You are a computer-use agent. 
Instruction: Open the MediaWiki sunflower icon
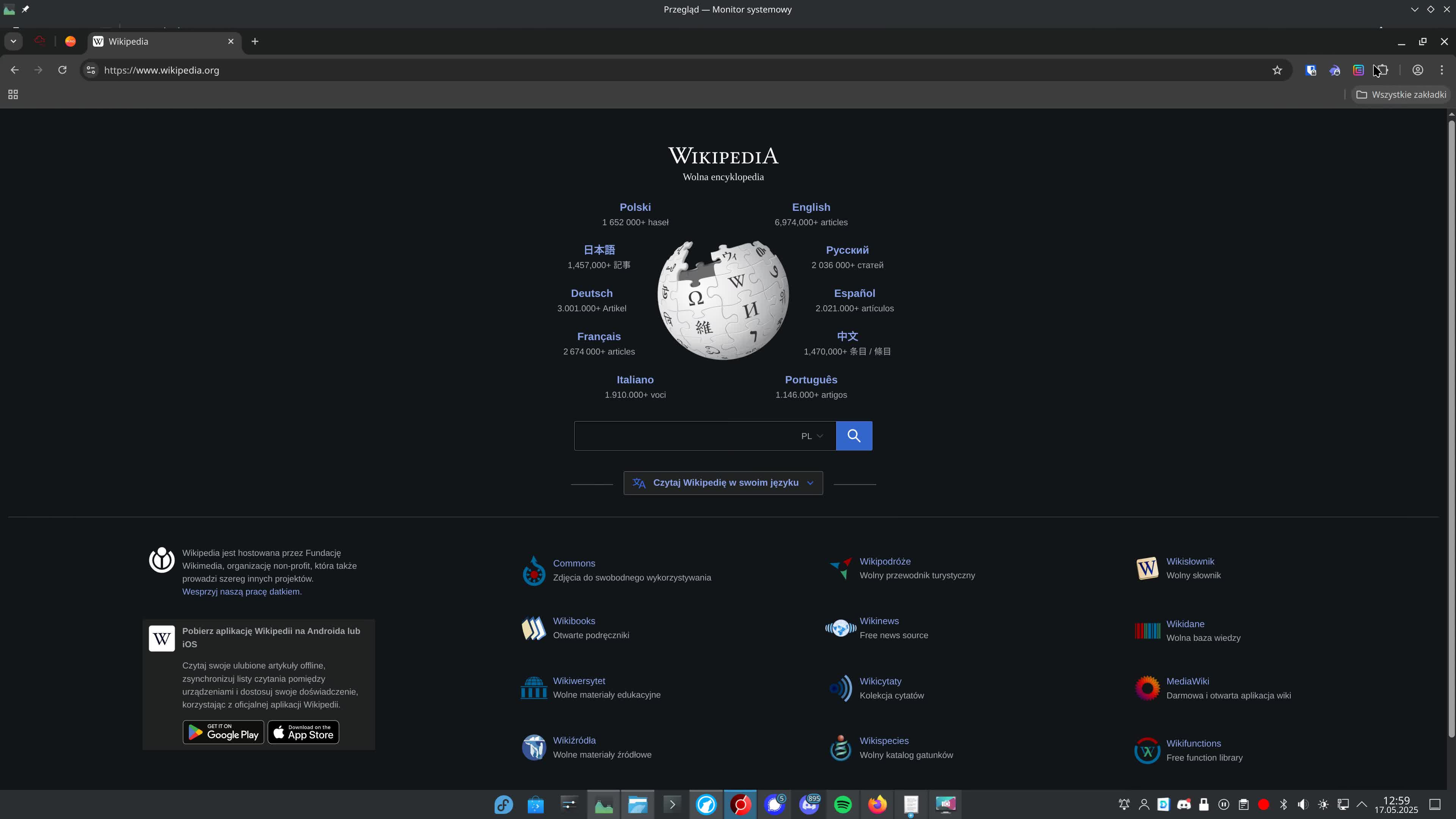(x=1147, y=689)
